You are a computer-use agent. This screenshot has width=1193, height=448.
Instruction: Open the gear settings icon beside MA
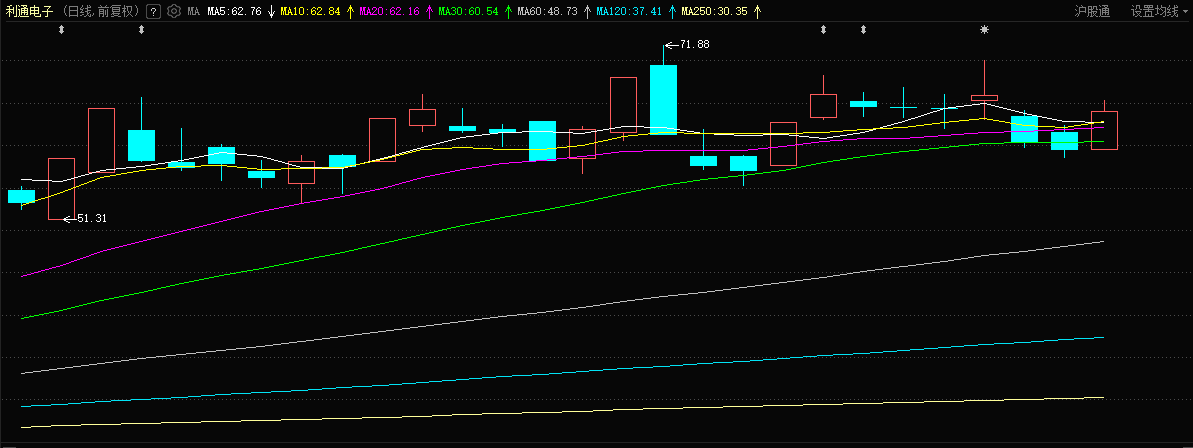pyautogui.click(x=173, y=11)
